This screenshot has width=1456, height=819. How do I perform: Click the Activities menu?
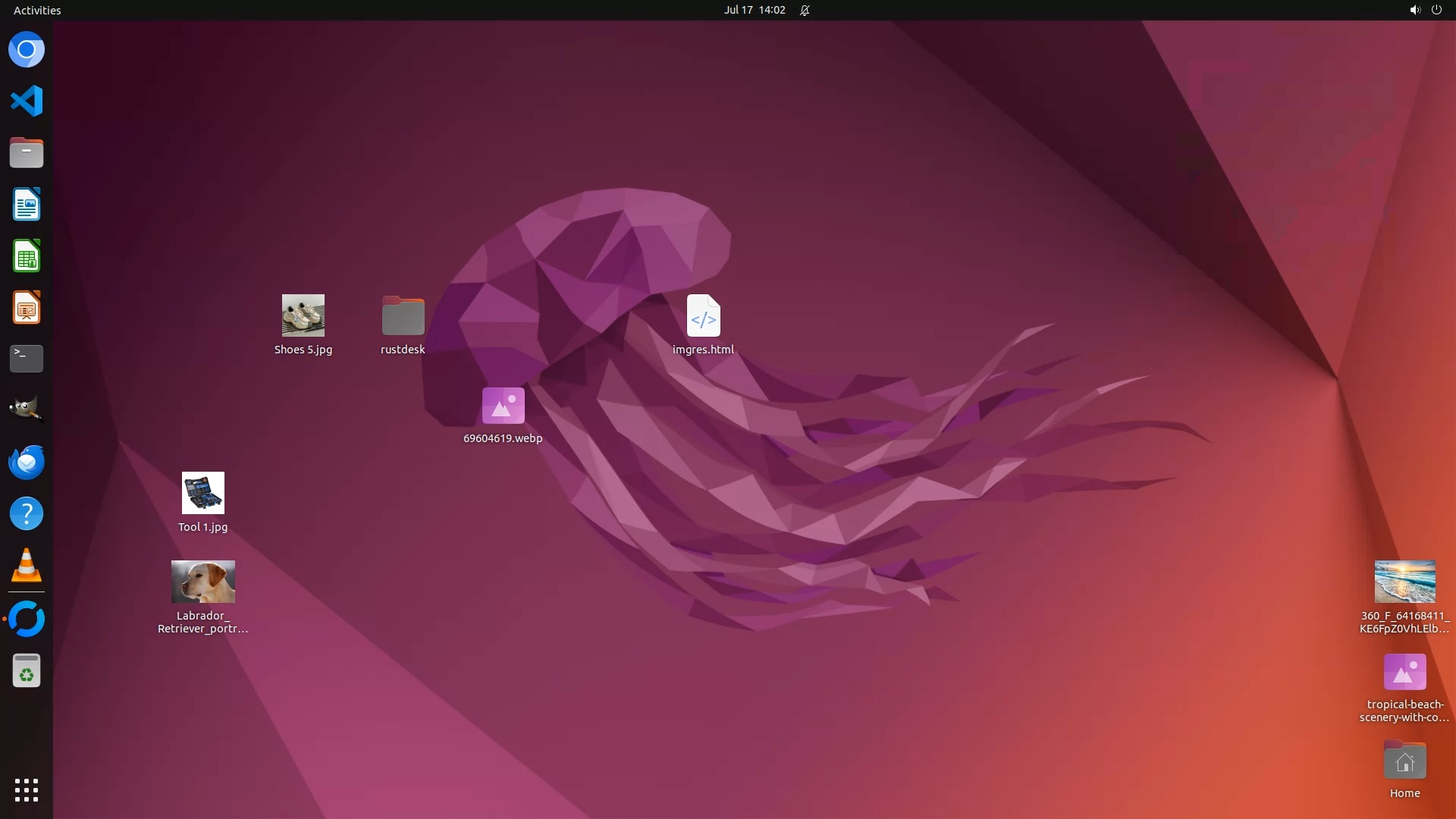[37, 10]
